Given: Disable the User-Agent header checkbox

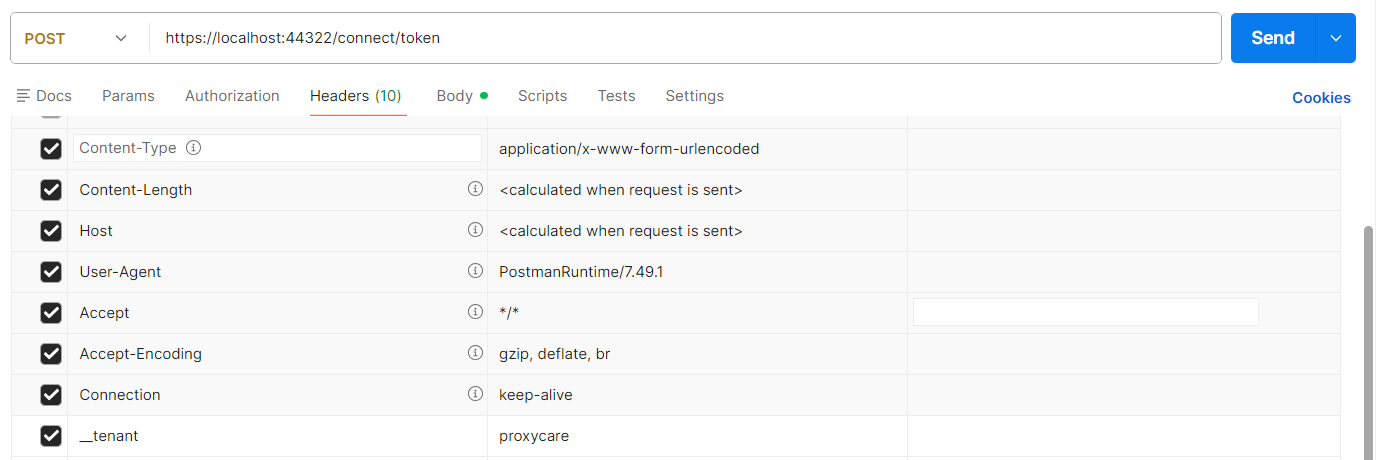Looking at the screenshot, I should [x=51, y=272].
